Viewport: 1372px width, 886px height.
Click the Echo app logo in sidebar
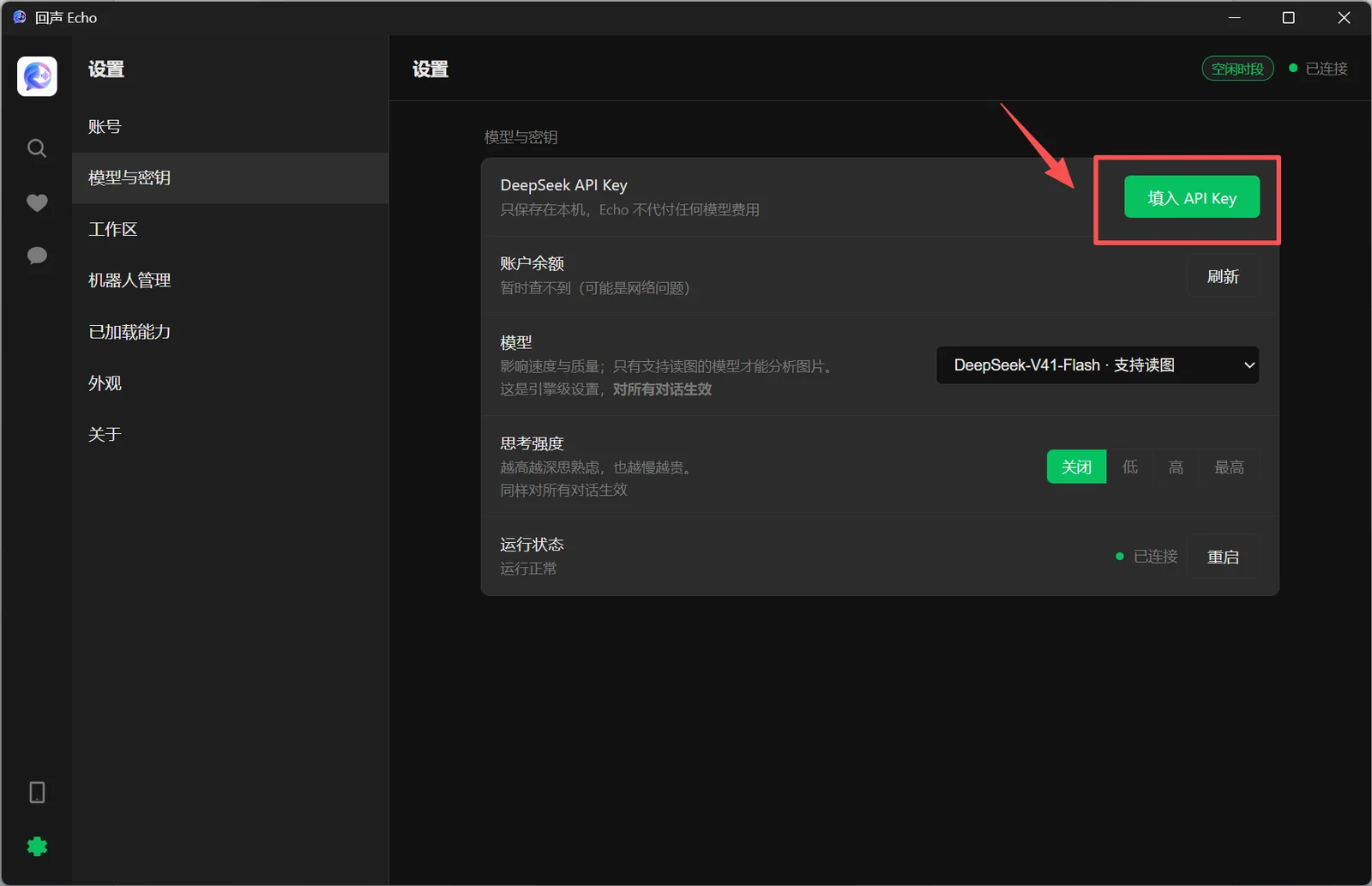click(x=37, y=76)
